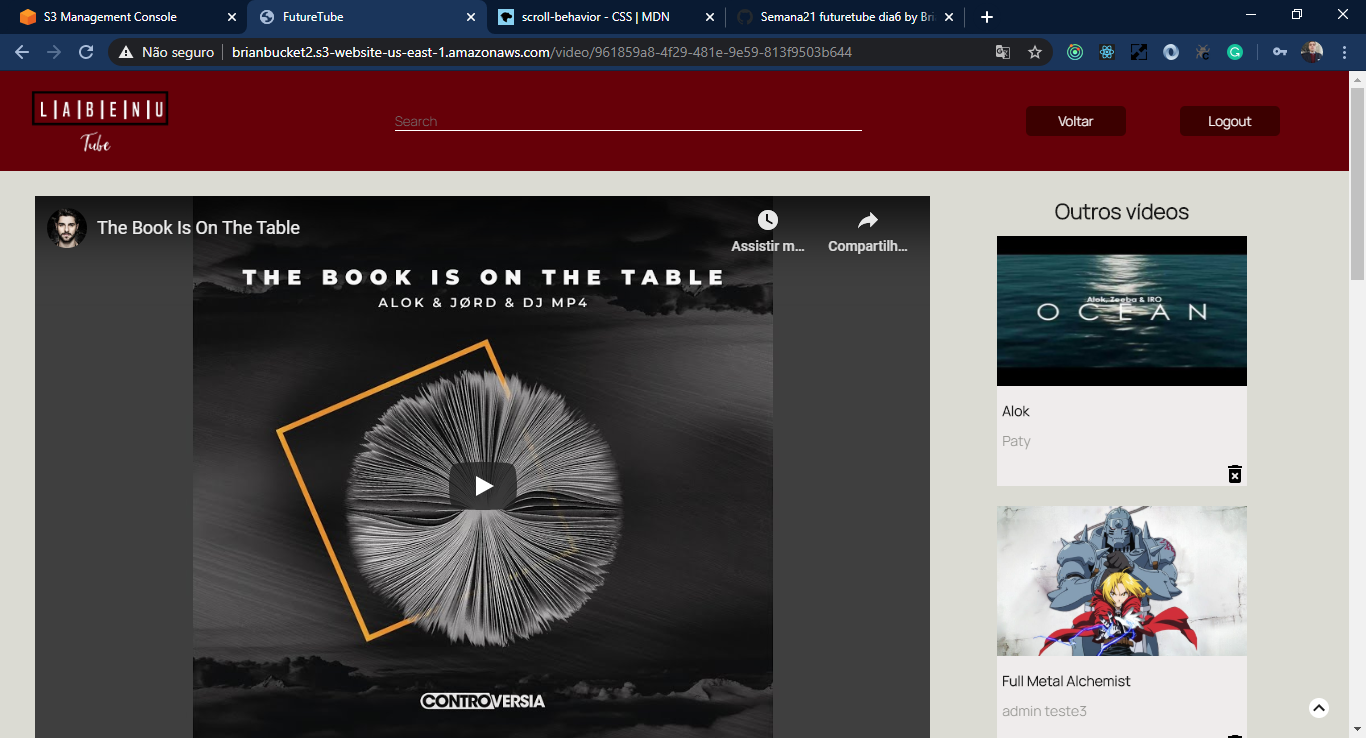Click the Voltar button
This screenshot has width=1366, height=738.
1076,121
